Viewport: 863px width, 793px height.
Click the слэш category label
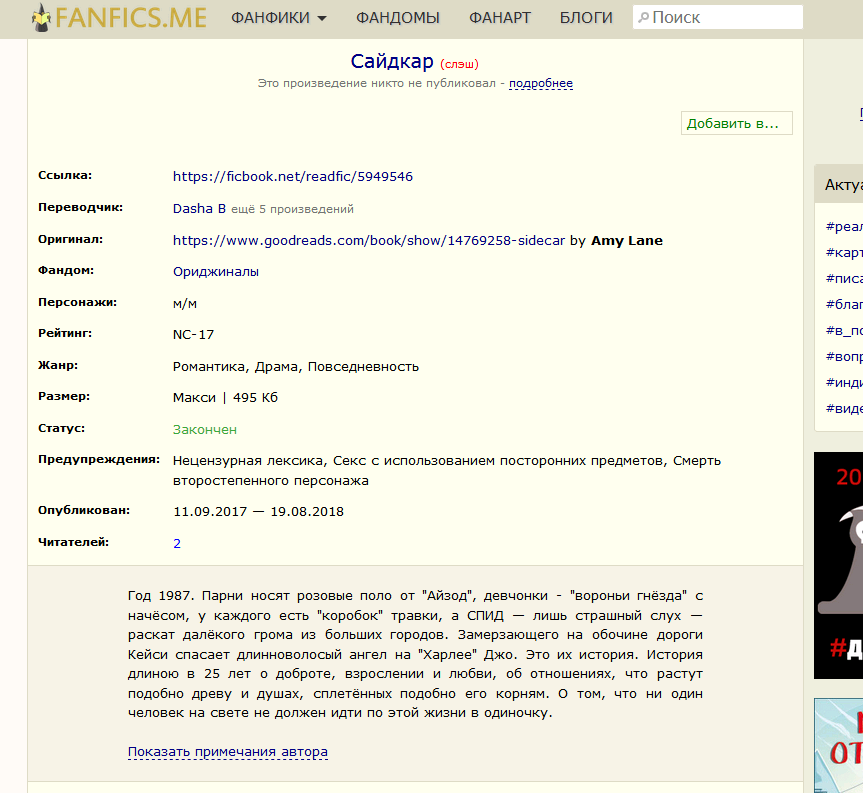[x=459, y=64]
